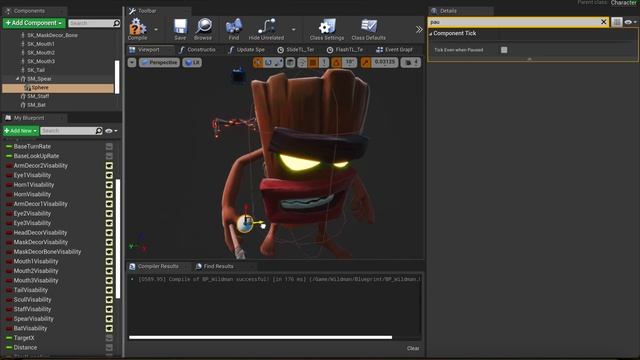Toggle Eye1Visability editable eye

pyautogui.click(x=109, y=175)
